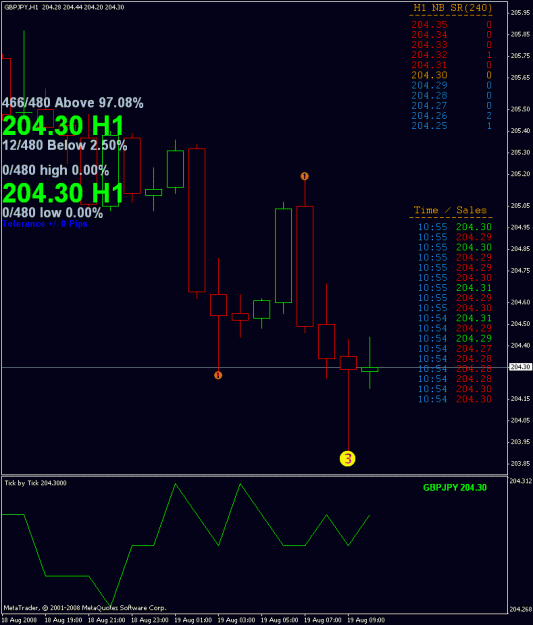Click the 204.15 price axis label
This screenshot has height=625, width=533.
pos(520,399)
